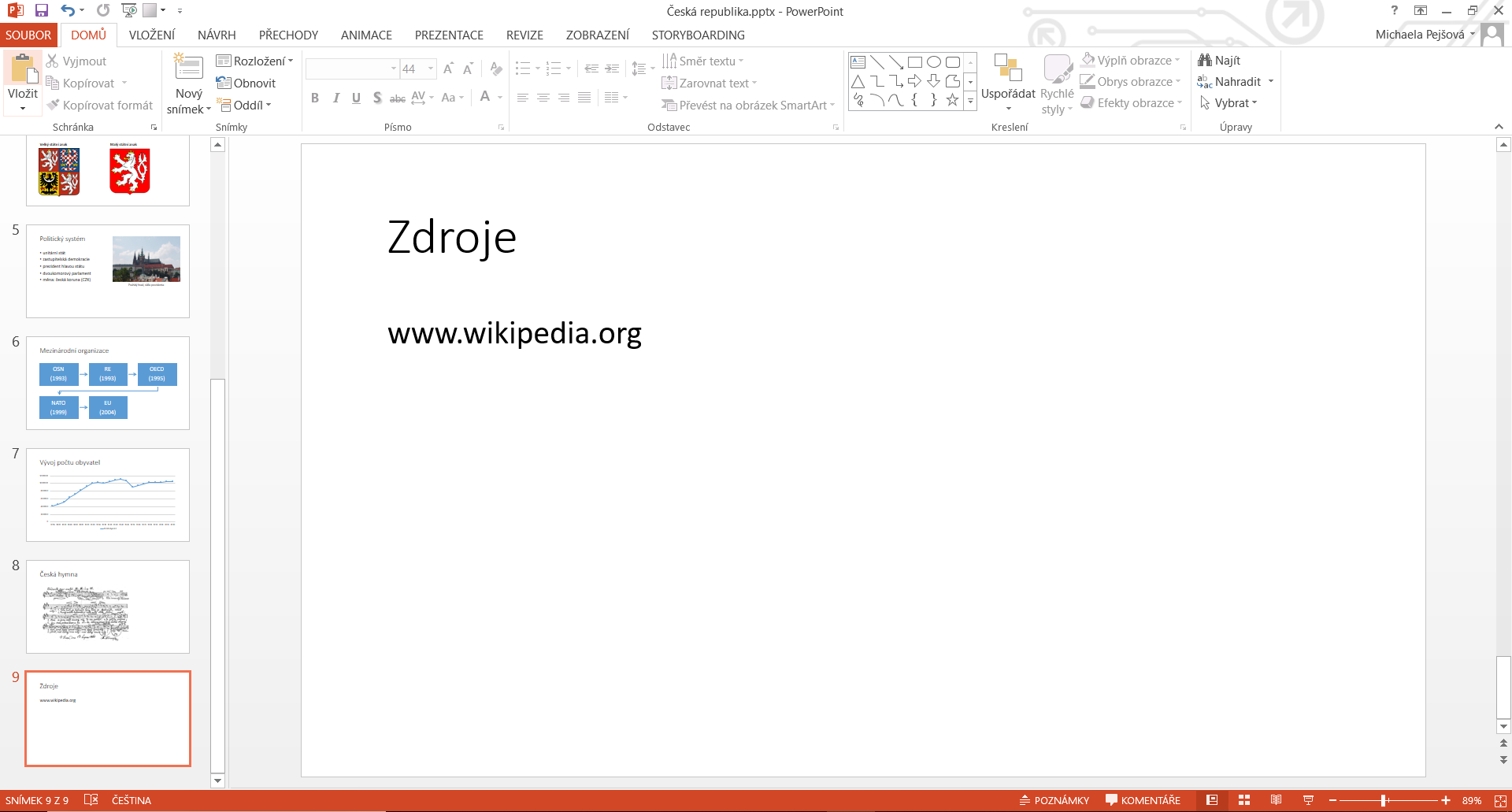Toggle the Poznámky notes pane
The width and height of the screenshot is (1512, 812).
[1054, 800]
